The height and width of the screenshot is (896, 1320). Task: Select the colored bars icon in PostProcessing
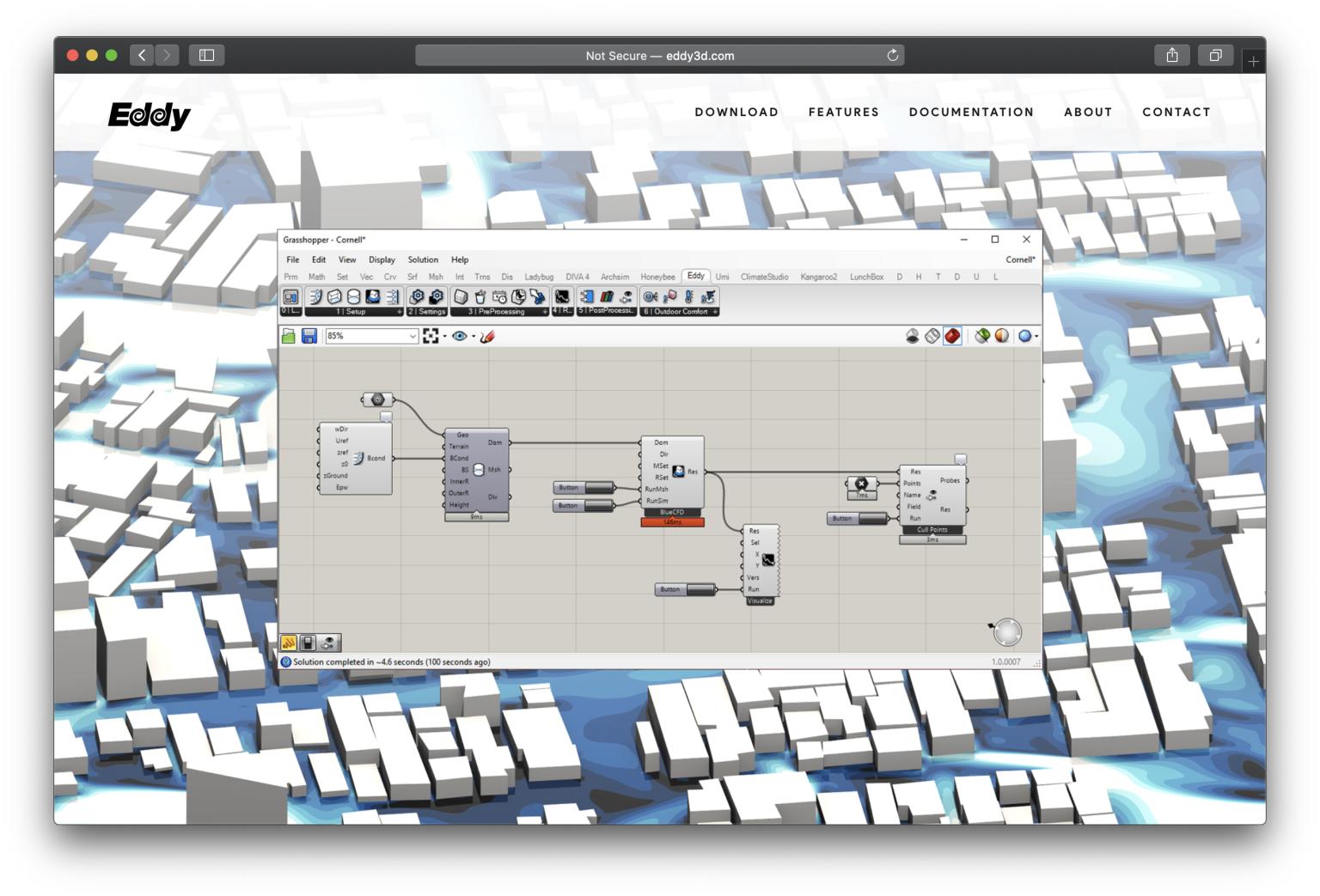coord(607,296)
